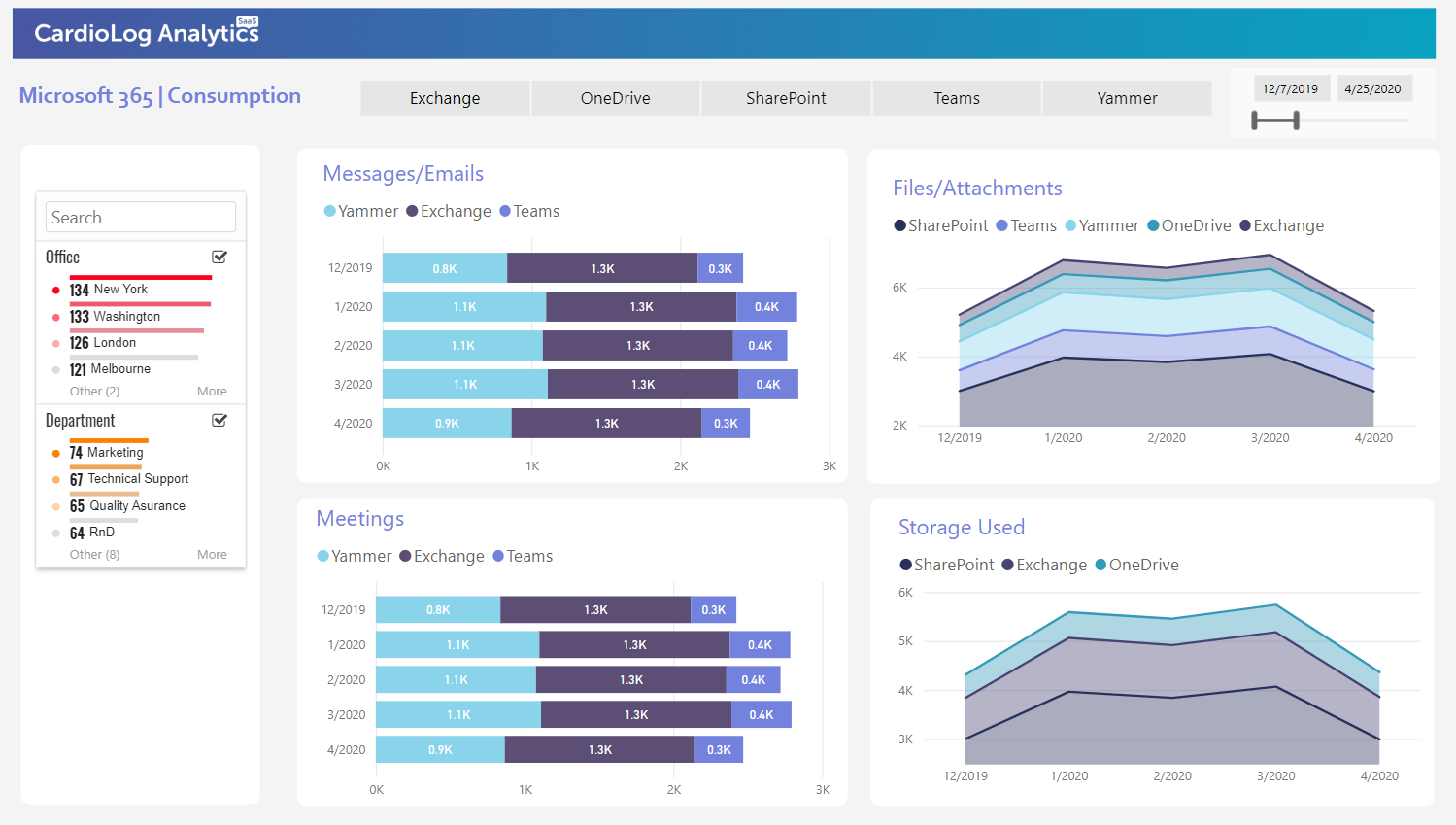This screenshot has width=1456, height=825.
Task: Click the CardioLog Analytics logo
Action: 147,33
